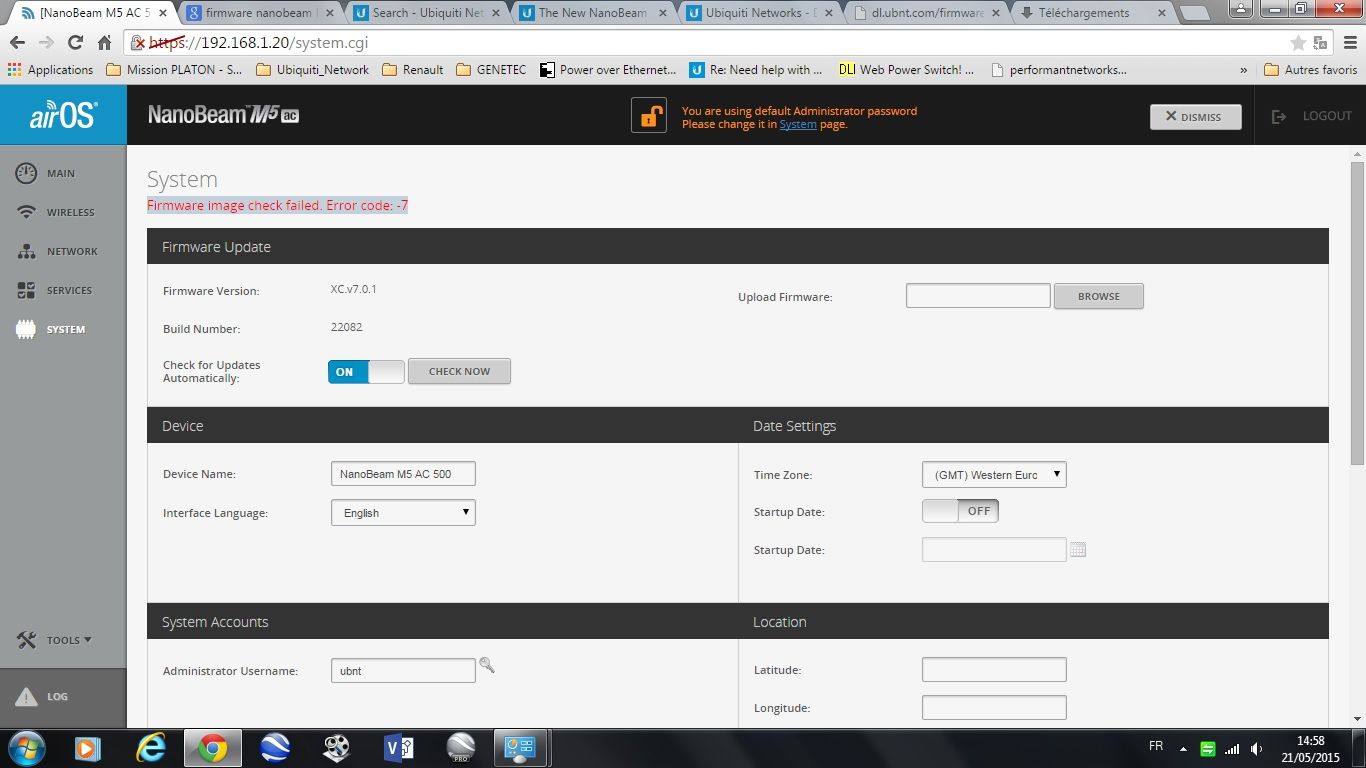The image size is (1366, 768).
Task: Open the Main dashboard sidebar icon
Action: tap(27, 173)
